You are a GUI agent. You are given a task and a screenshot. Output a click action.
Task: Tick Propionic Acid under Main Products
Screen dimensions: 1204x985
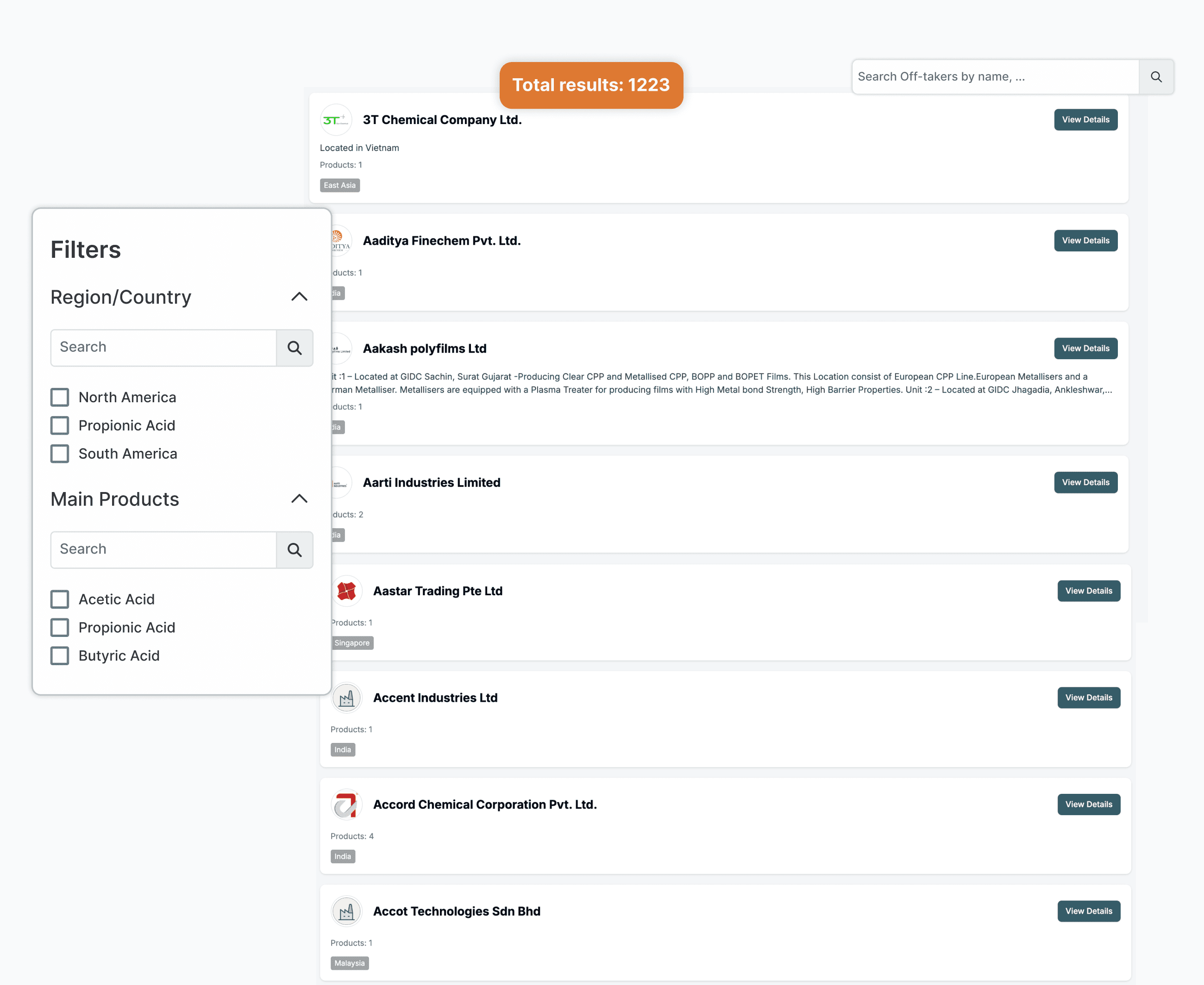tap(60, 628)
